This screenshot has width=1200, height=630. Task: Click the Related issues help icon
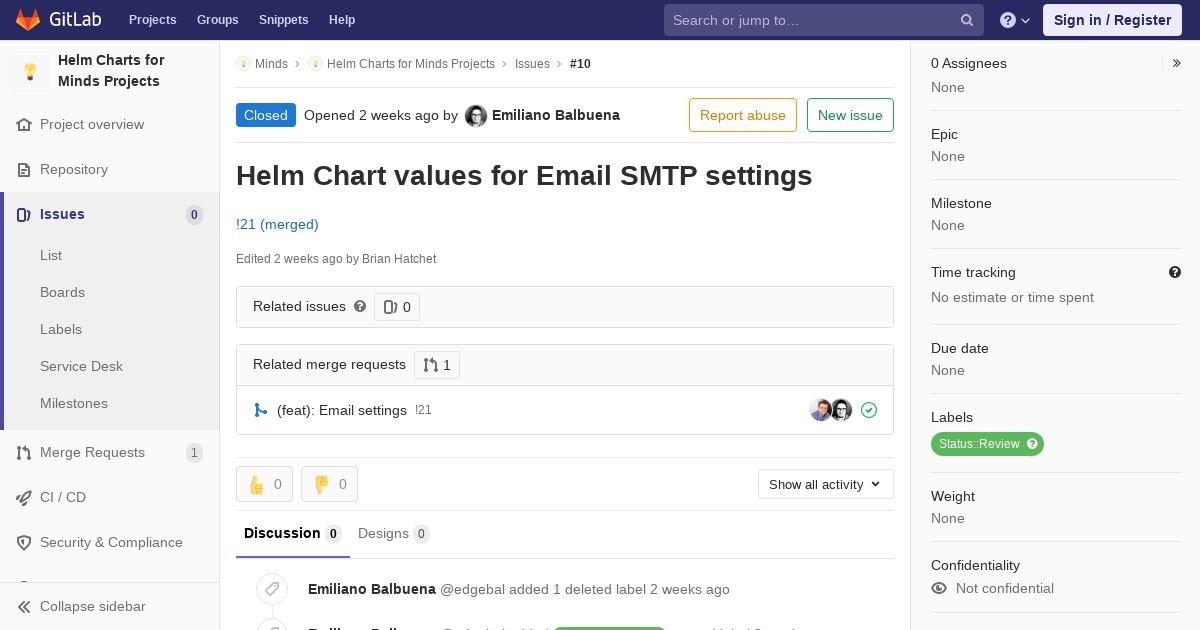click(x=360, y=306)
